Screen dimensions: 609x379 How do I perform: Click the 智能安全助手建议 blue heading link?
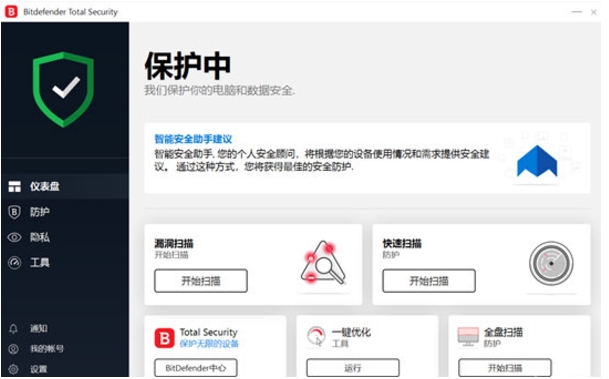click(x=193, y=139)
